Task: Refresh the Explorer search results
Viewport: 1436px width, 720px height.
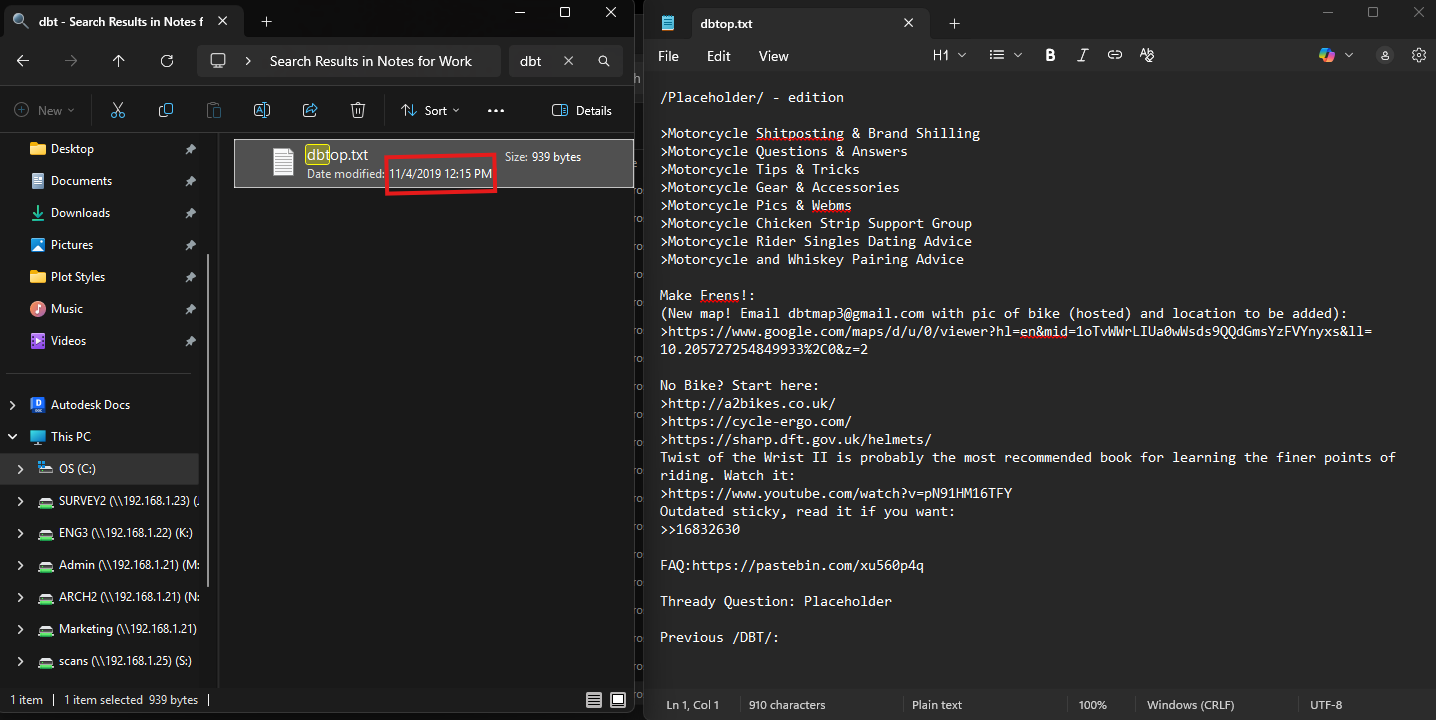Action: (167, 61)
